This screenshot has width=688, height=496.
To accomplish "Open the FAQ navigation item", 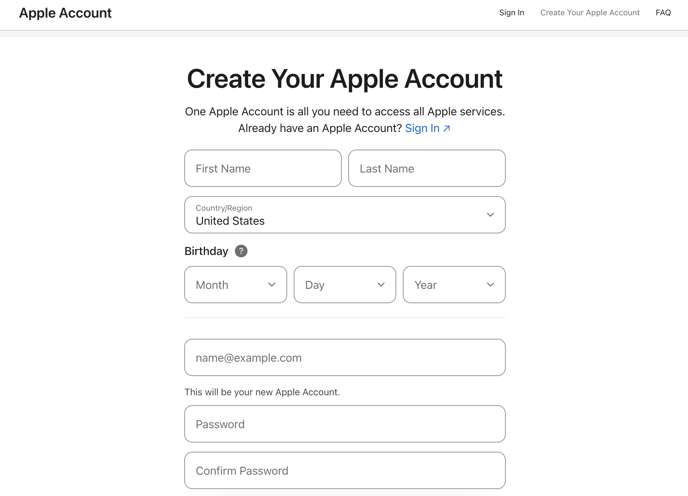I will [663, 13].
